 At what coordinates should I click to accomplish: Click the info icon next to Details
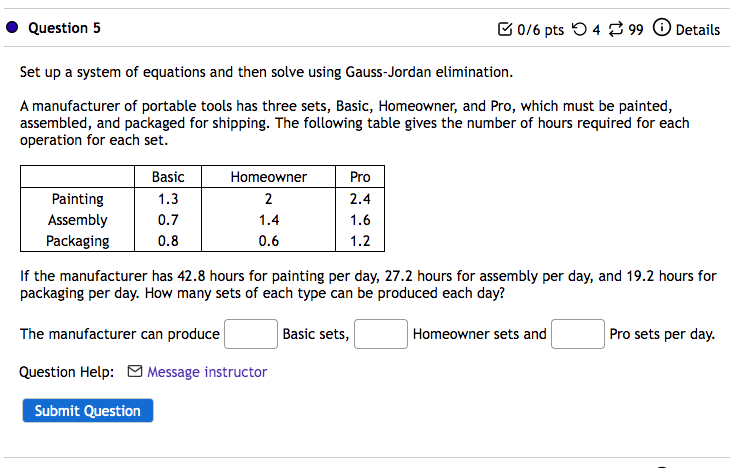pyautogui.click(x=662, y=29)
